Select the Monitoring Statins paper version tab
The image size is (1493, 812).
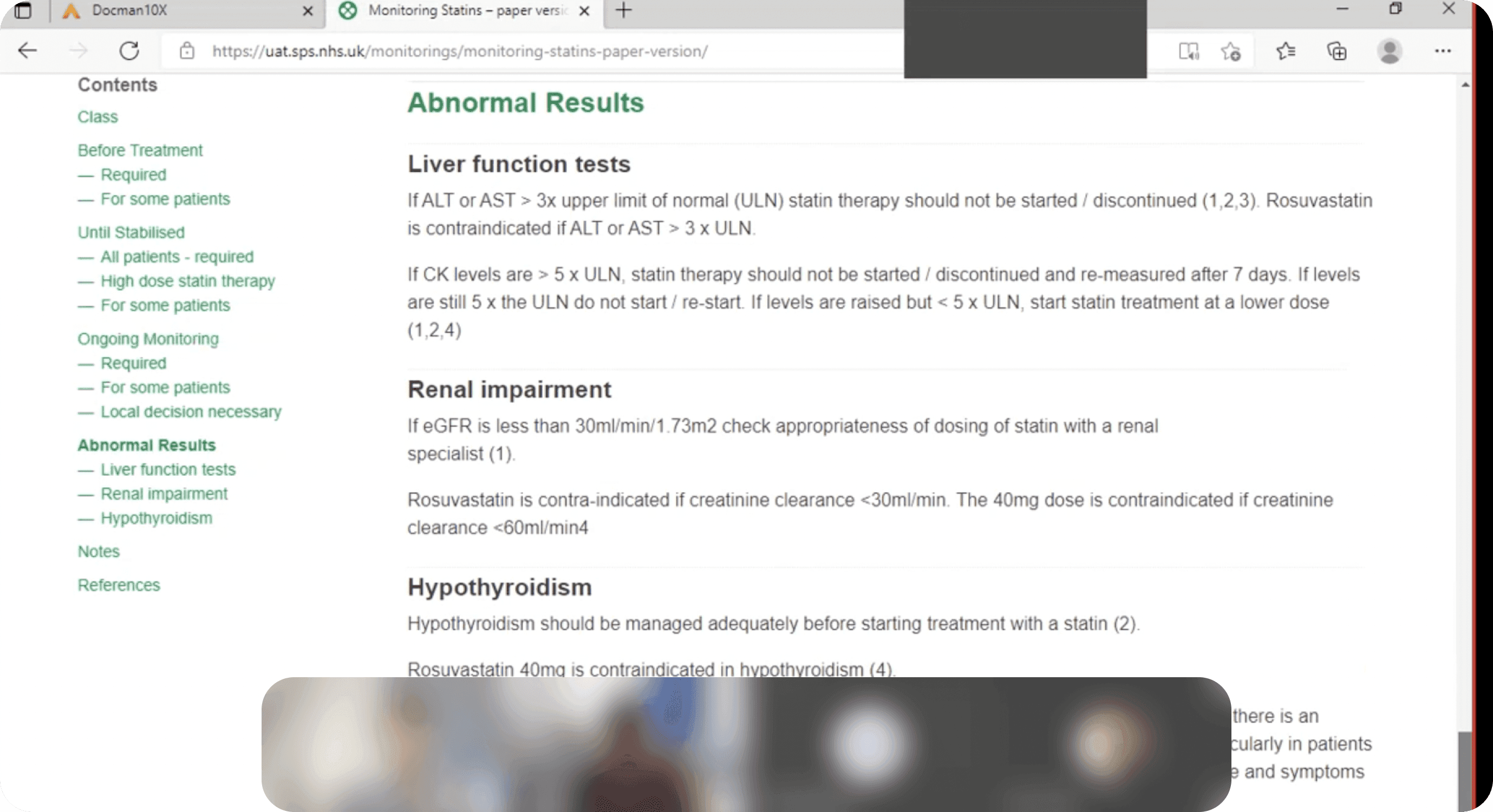[464, 11]
